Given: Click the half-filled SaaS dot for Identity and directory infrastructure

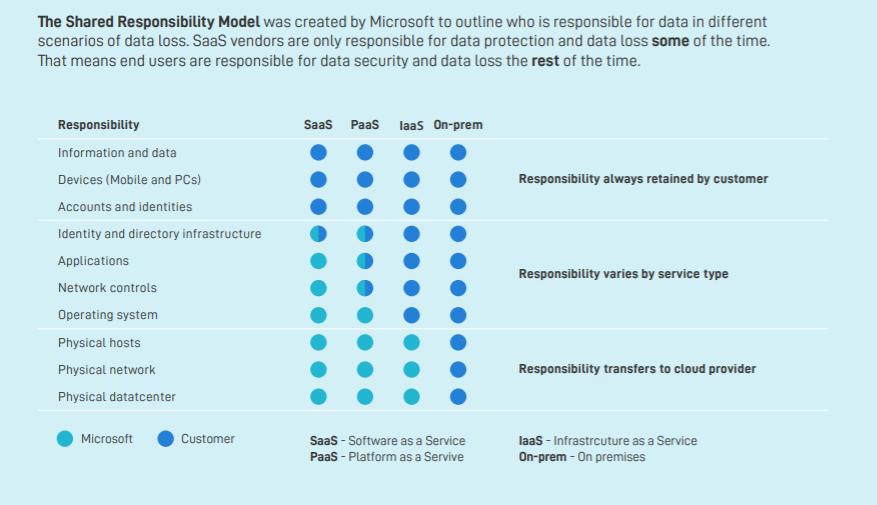Looking at the screenshot, I should [318, 234].
